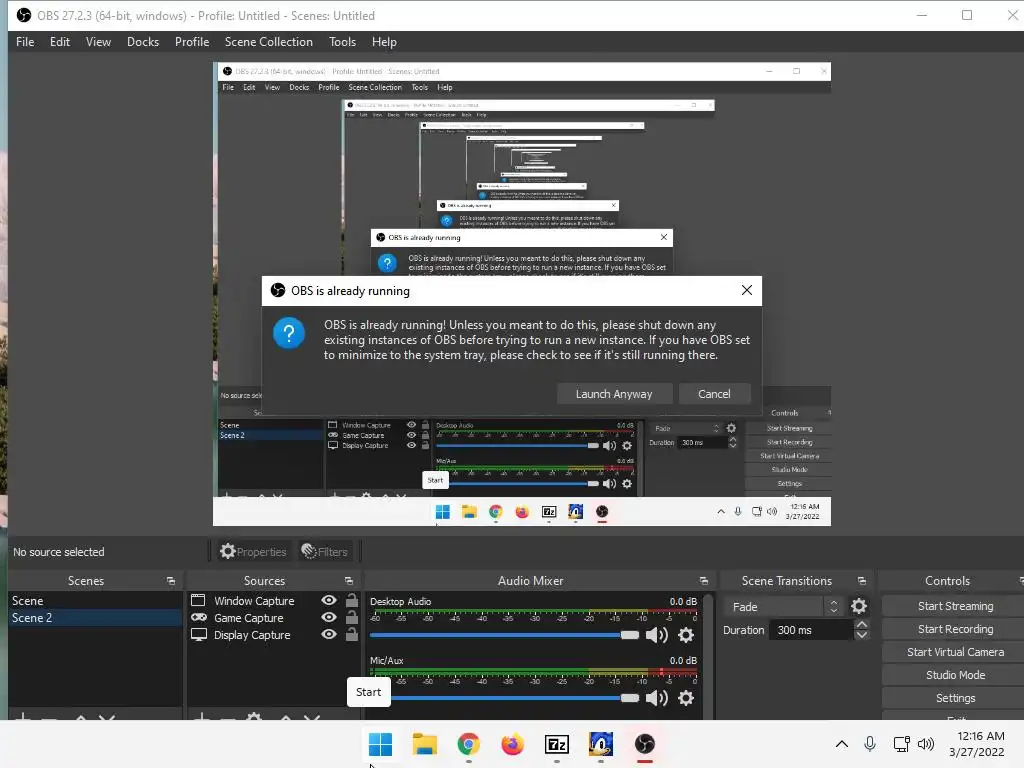Image resolution: width=1024 pixels, height=768 pixels.
Task: Click Start Recording
Action: 955,629
